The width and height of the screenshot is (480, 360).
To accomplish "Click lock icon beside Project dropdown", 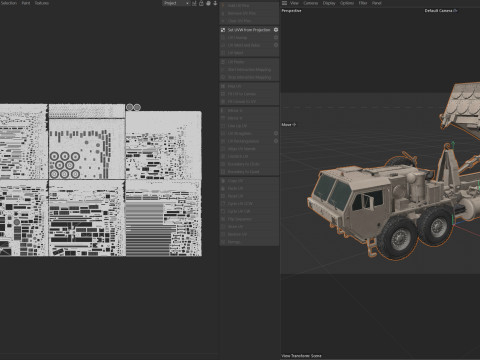I will coord(201,3).
